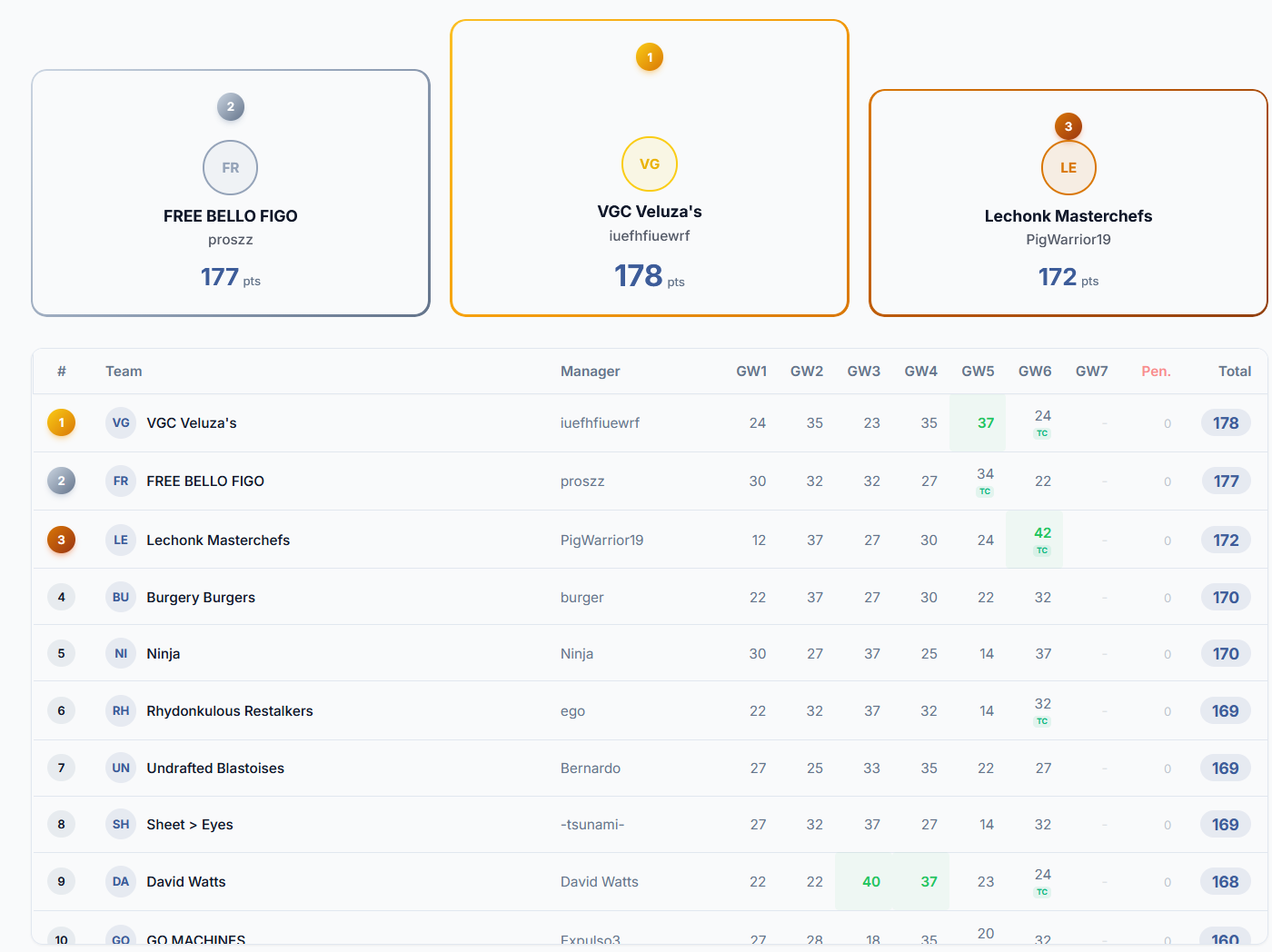Click the NI avatar in the Ninja row

click(121, 654)
